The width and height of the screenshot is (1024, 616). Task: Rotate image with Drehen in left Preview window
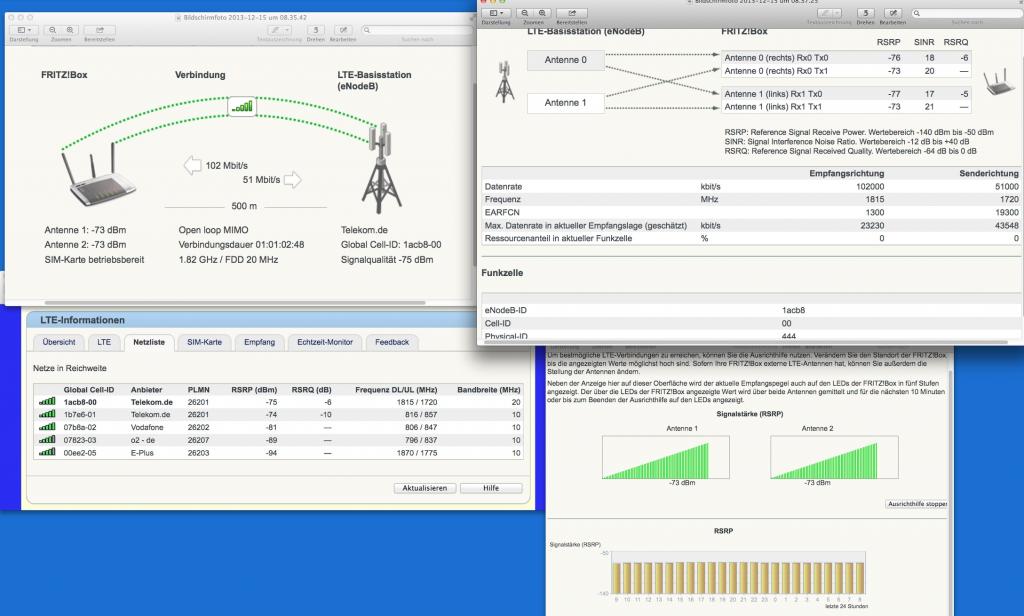[x=316, y=30]
